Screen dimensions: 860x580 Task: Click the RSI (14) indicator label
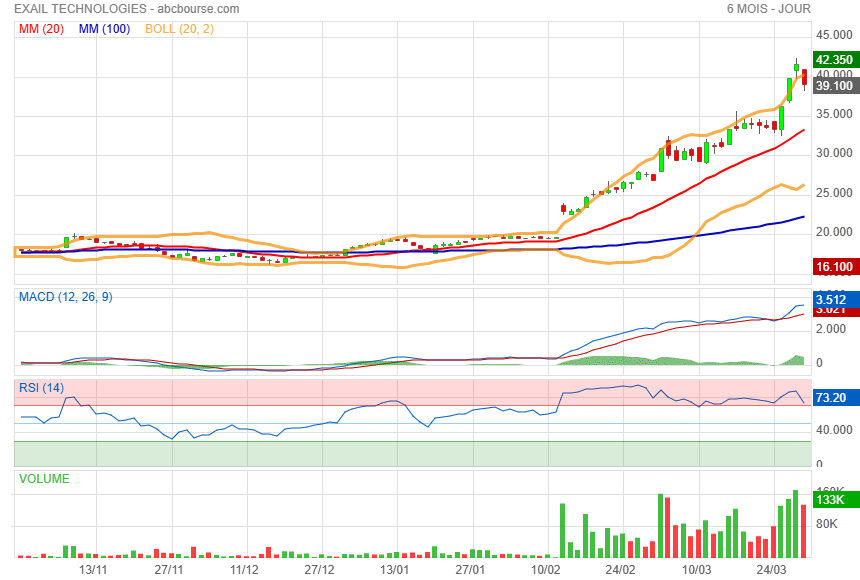(x=42, y=388)
